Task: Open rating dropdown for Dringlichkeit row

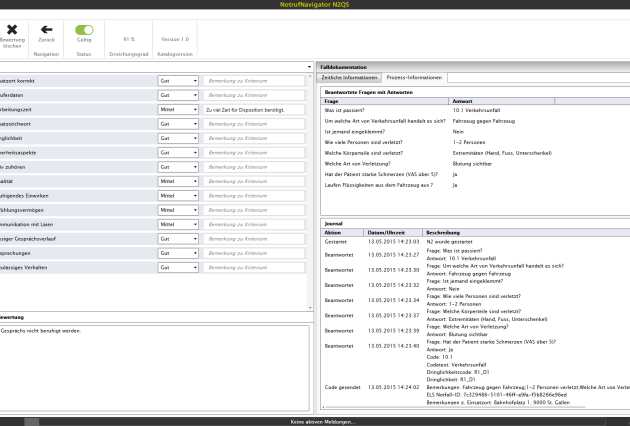Action: (178, 138)
